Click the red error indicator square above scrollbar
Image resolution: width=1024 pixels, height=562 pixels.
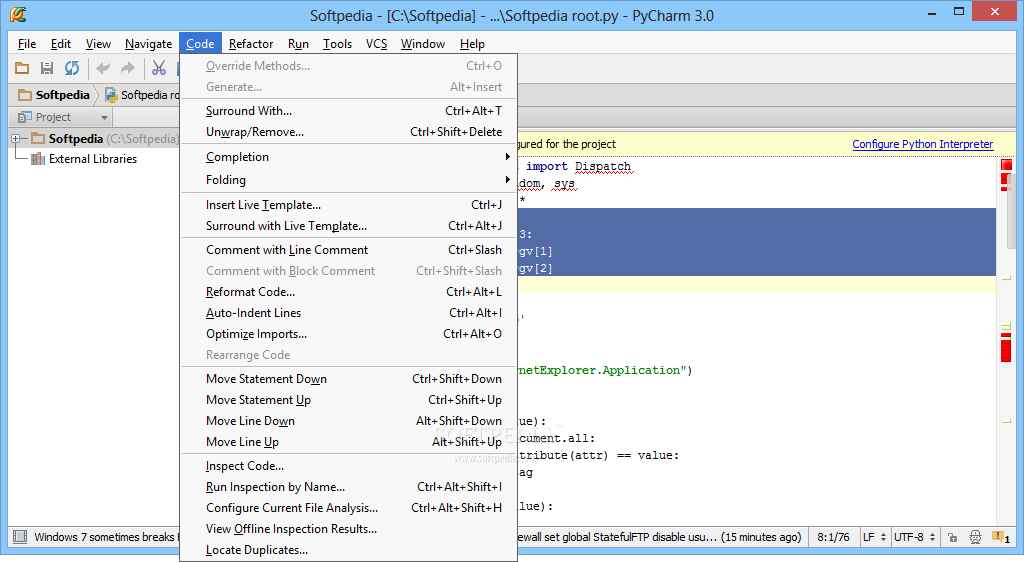pos(1006,164)
